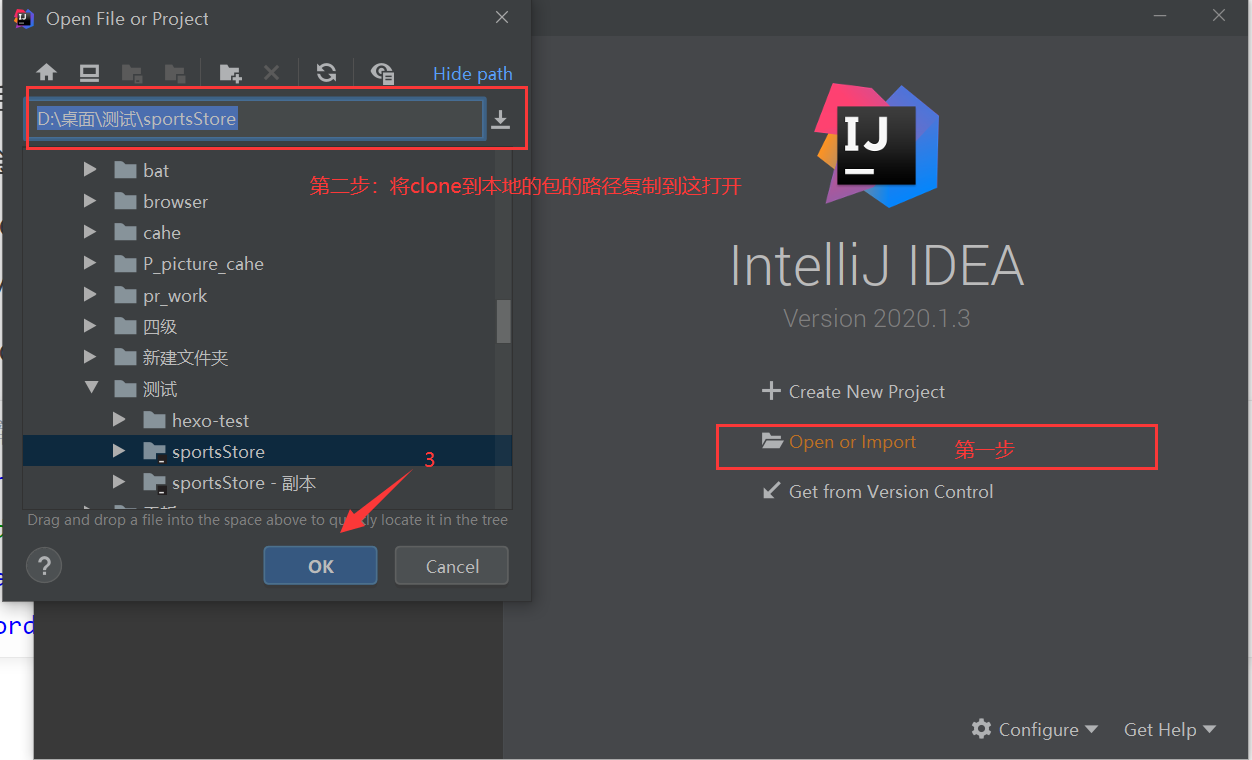Click the file tree vertical scrollbar
Image resolution: width=1252 pixels, height=760 pixels.
[504, 321]
